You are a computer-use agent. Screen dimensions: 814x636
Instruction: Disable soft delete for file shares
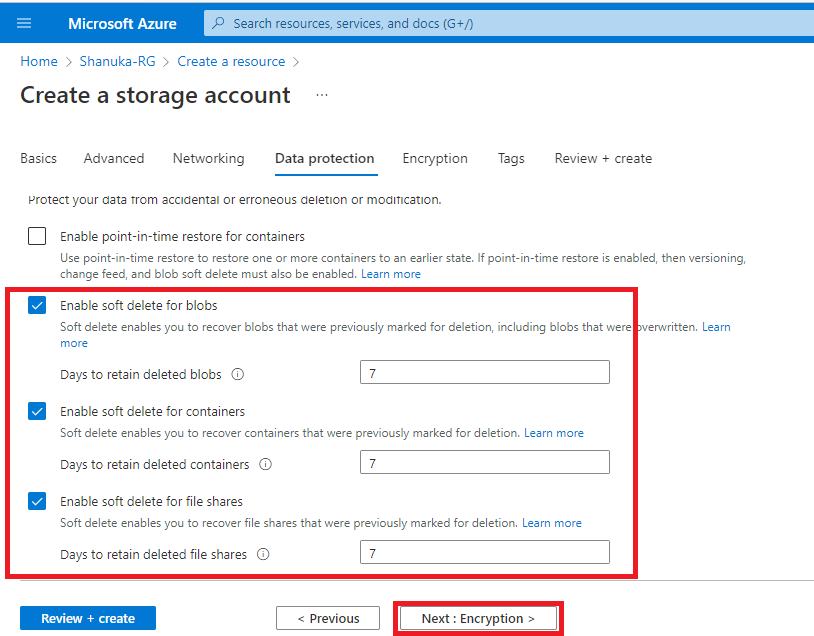click(x=37, y=501)
